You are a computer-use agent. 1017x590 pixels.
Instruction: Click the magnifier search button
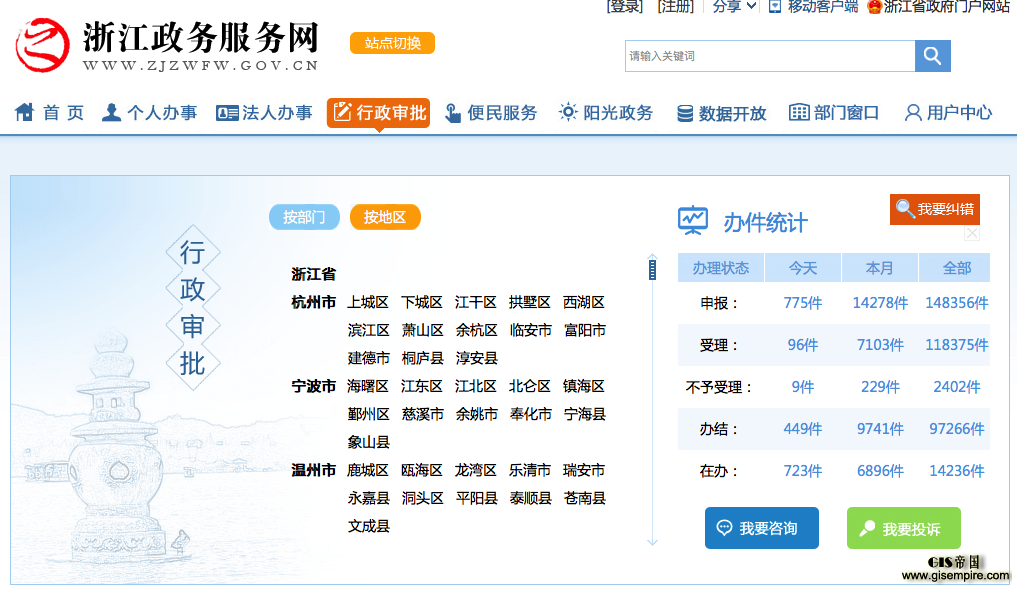pos(932,56)
